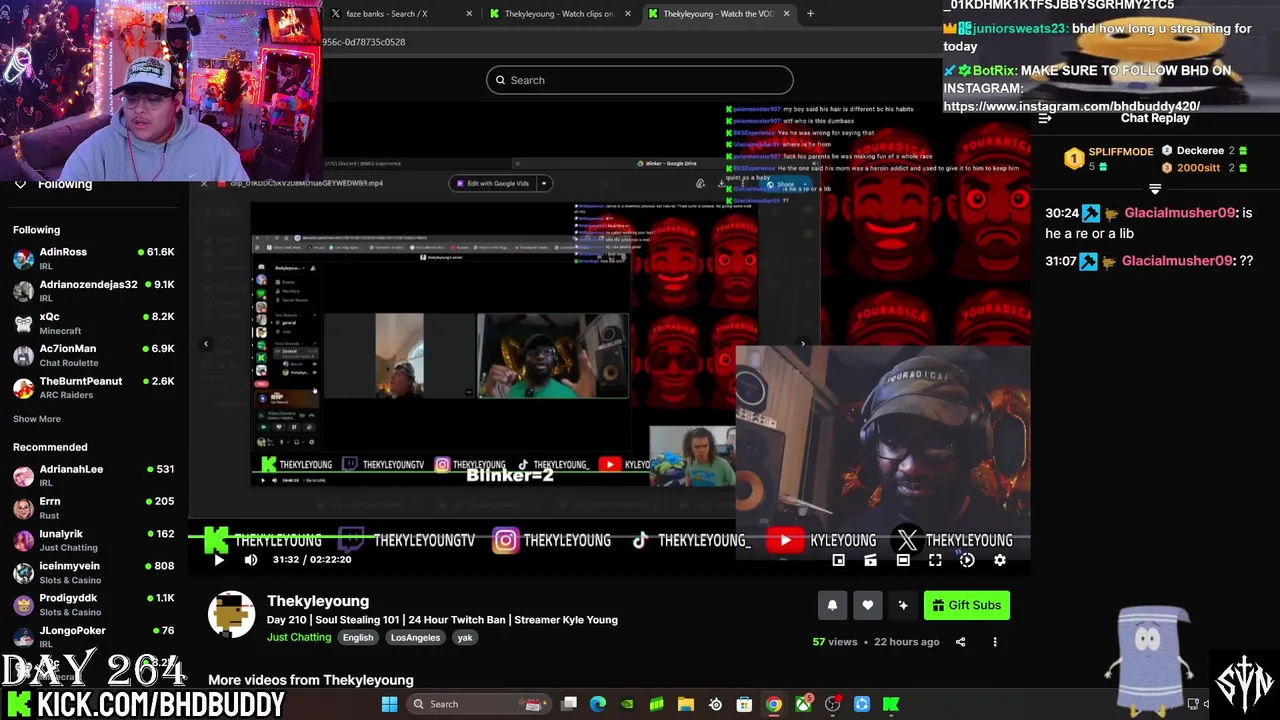Image resolution: width=1280 pixels, height=720 pixels.
Task: Play the Kick VOD video
Action: pos(219,560)
